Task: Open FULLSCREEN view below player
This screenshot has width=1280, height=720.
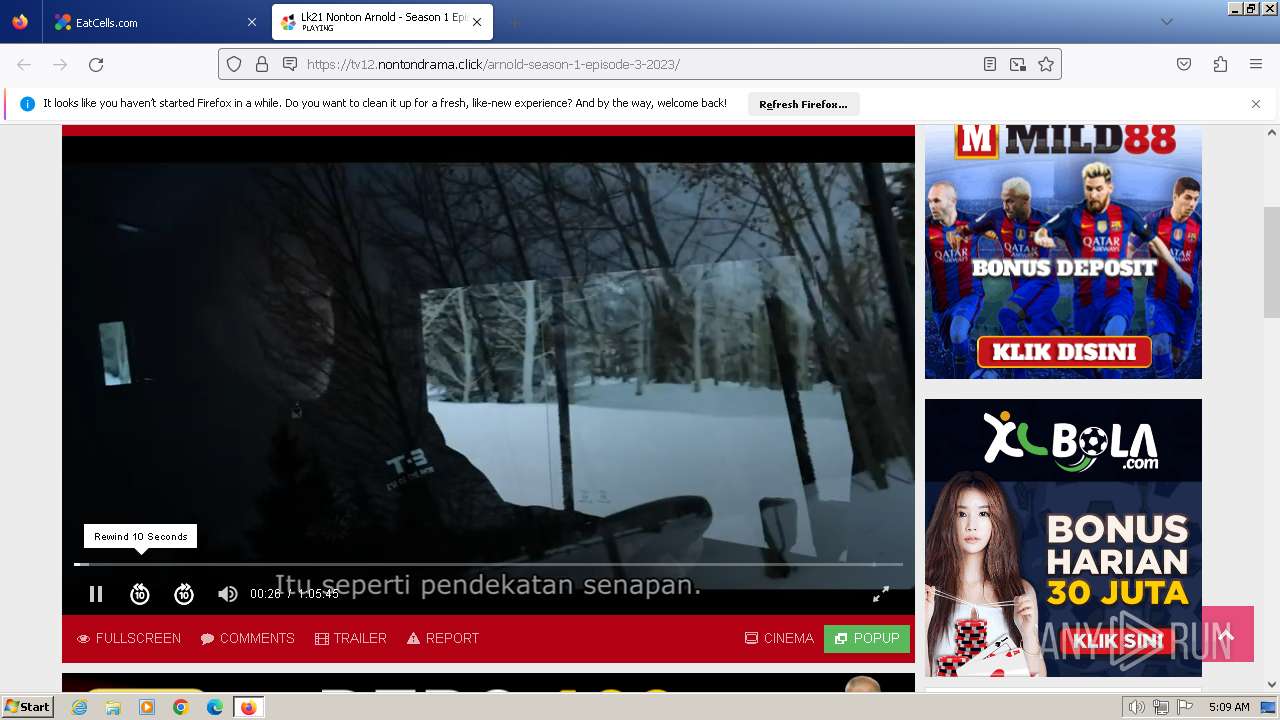Action: pyautogui.click(x=129, y=638)
